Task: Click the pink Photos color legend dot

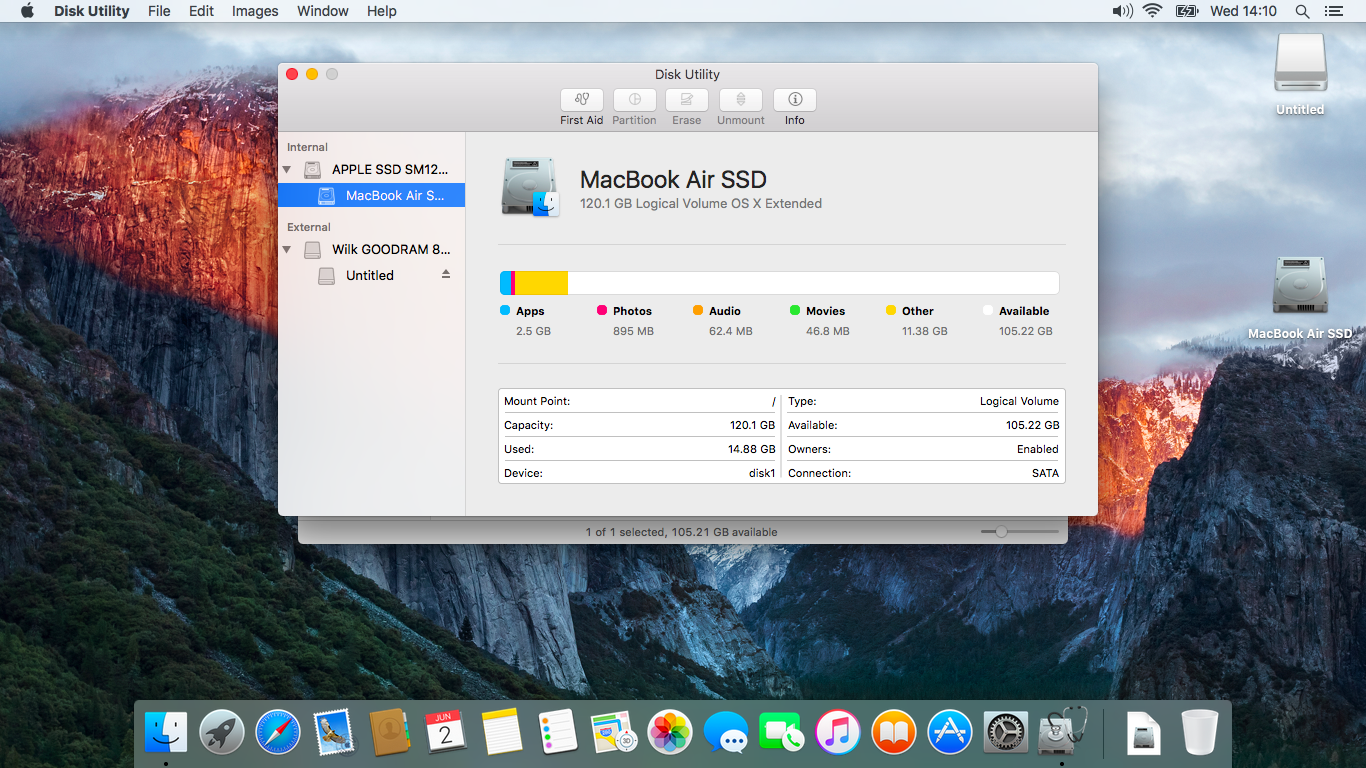Action: click(602, 311)
